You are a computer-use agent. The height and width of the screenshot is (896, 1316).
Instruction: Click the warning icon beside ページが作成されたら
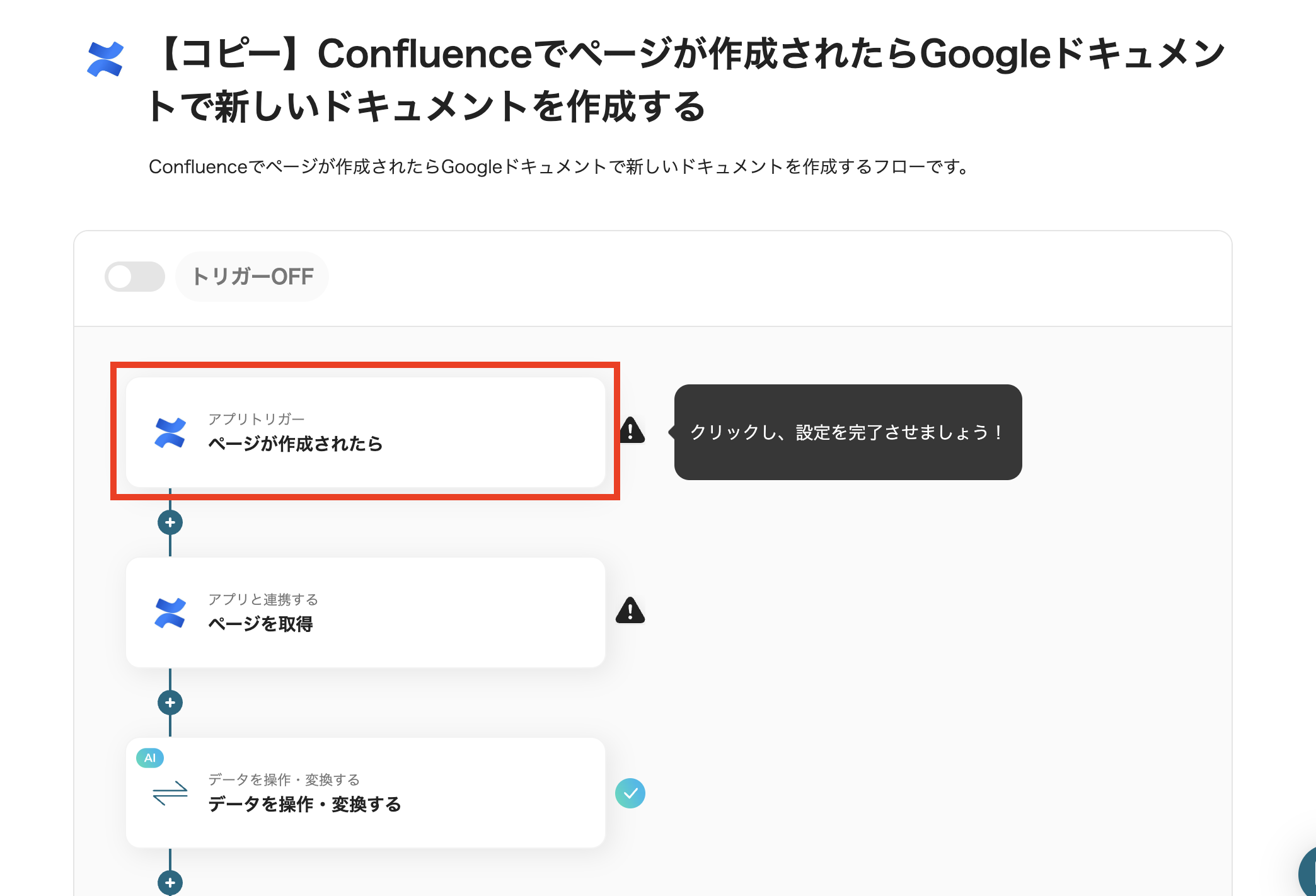click(x=632, y=431)
